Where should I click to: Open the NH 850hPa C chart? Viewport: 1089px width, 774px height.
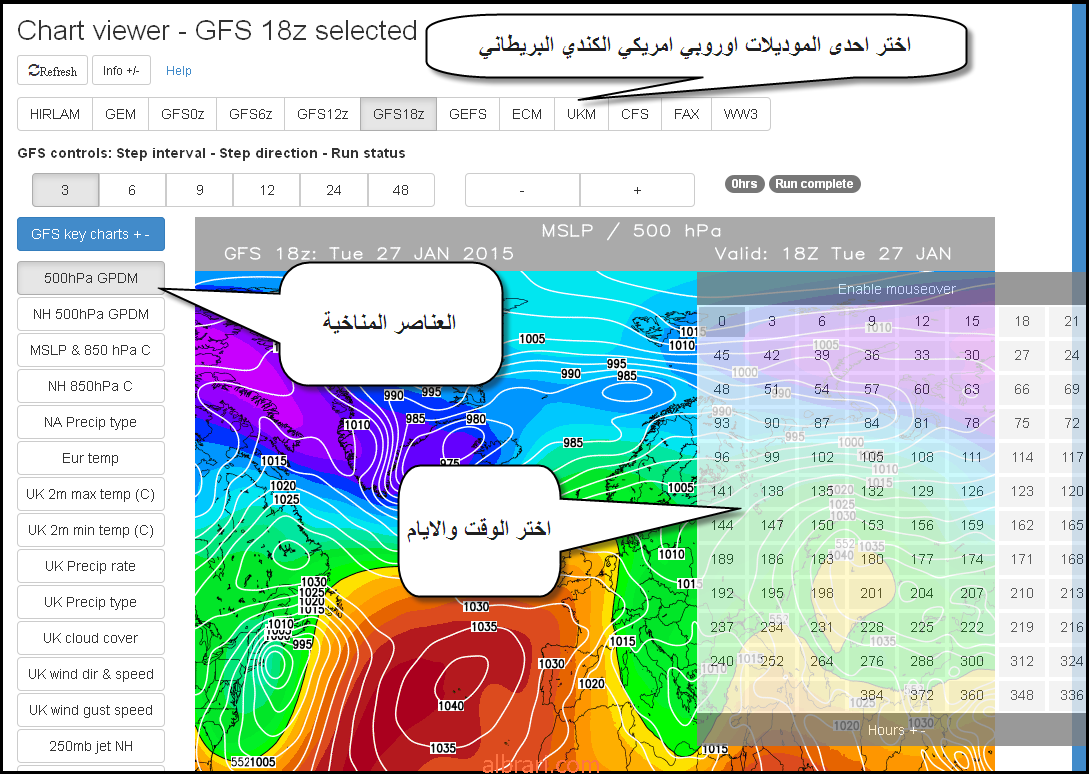point(91,386)
